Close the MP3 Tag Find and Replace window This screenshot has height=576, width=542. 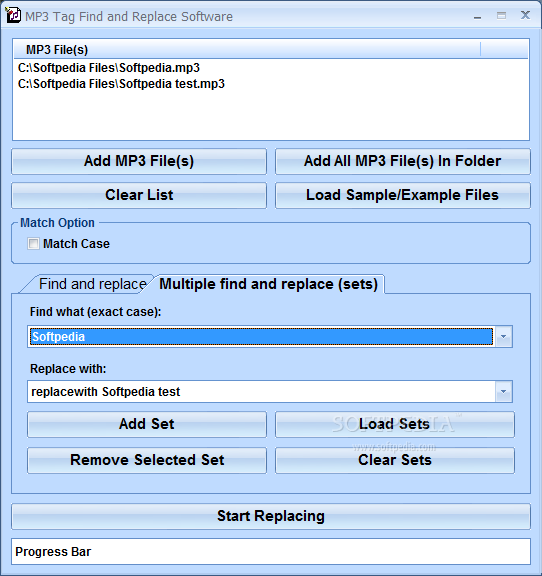tap(525, 15)
